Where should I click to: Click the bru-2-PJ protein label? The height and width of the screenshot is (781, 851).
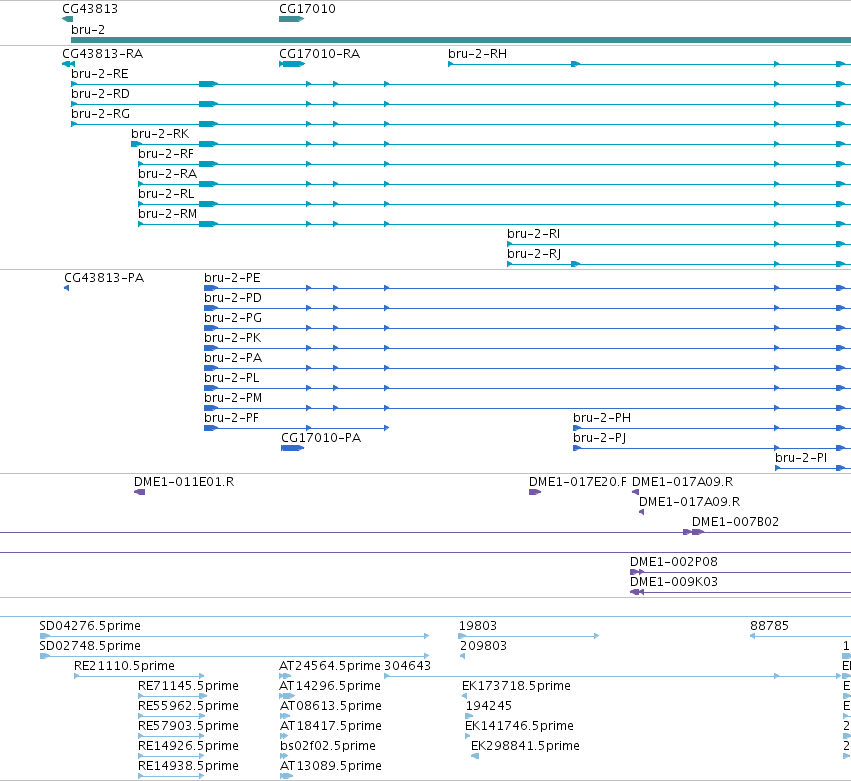tap(600, 438)
